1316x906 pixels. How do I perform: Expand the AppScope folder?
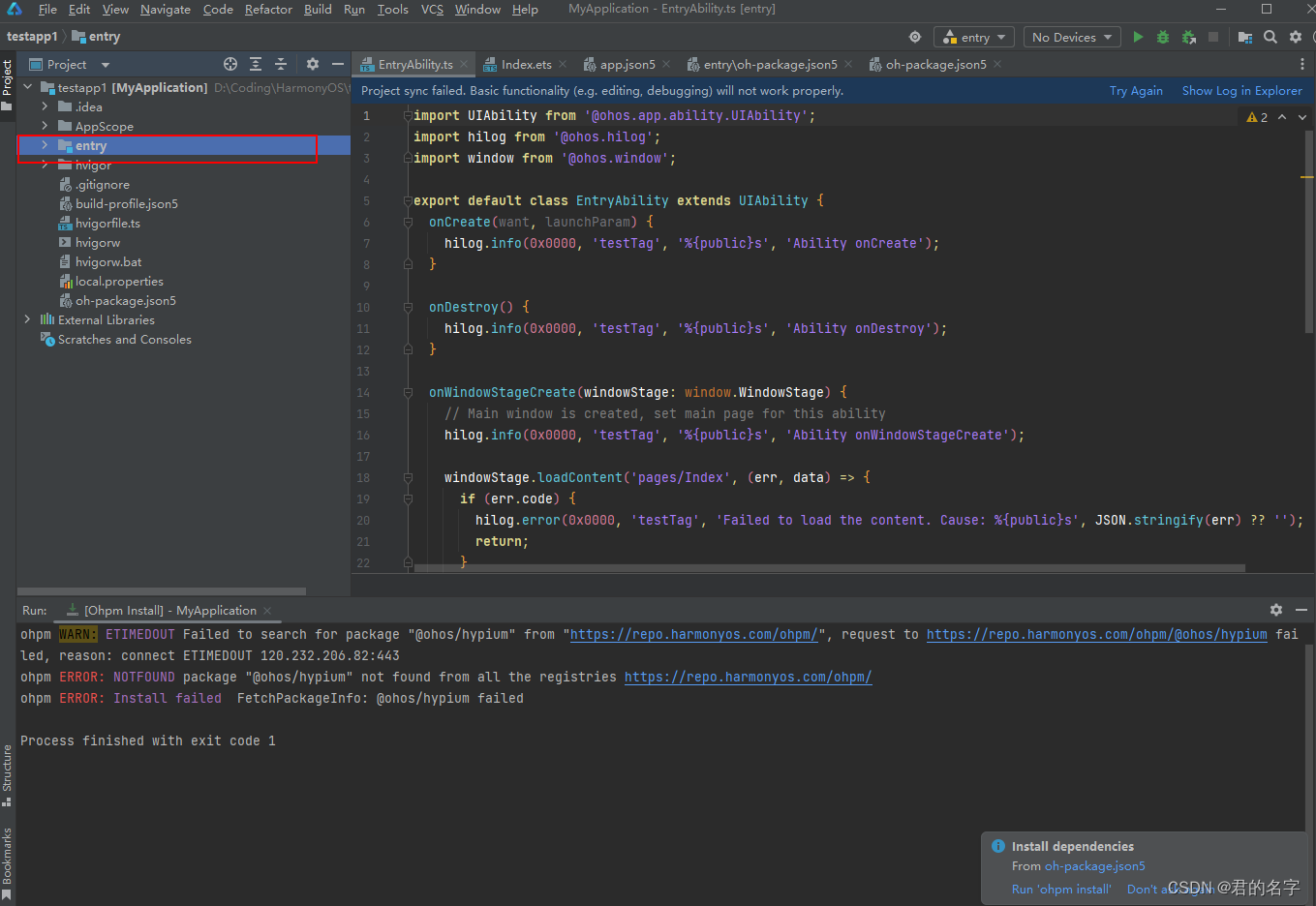point(45,126)
